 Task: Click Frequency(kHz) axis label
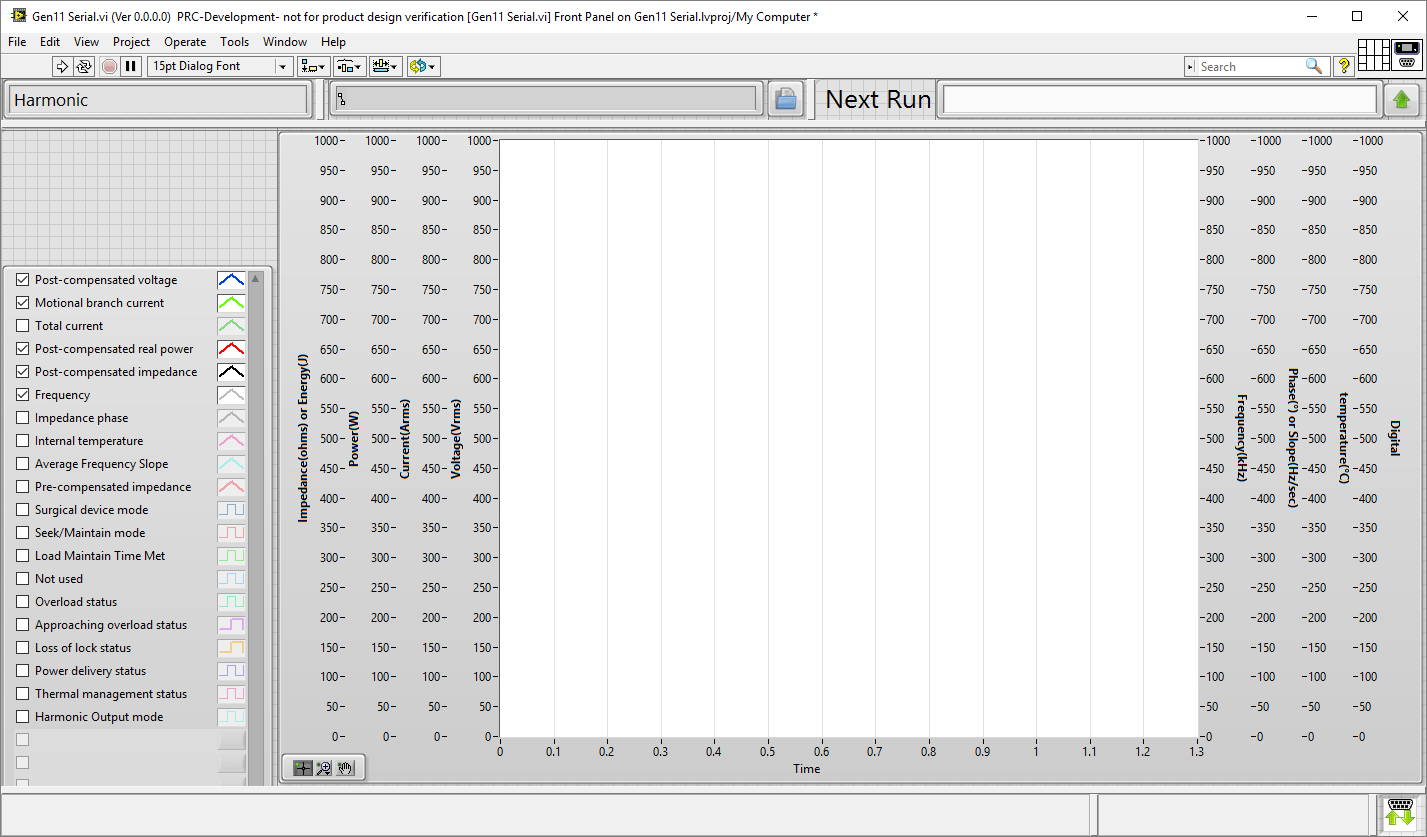(1242, 438)
